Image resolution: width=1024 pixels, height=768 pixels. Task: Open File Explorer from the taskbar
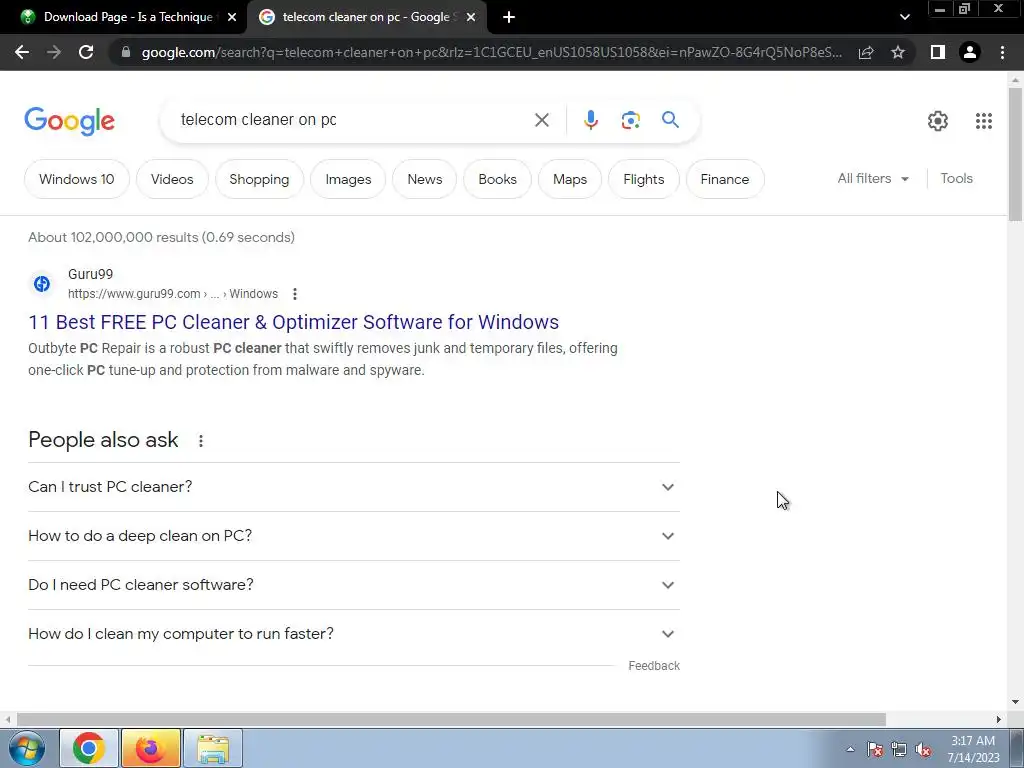click(213, 748)
